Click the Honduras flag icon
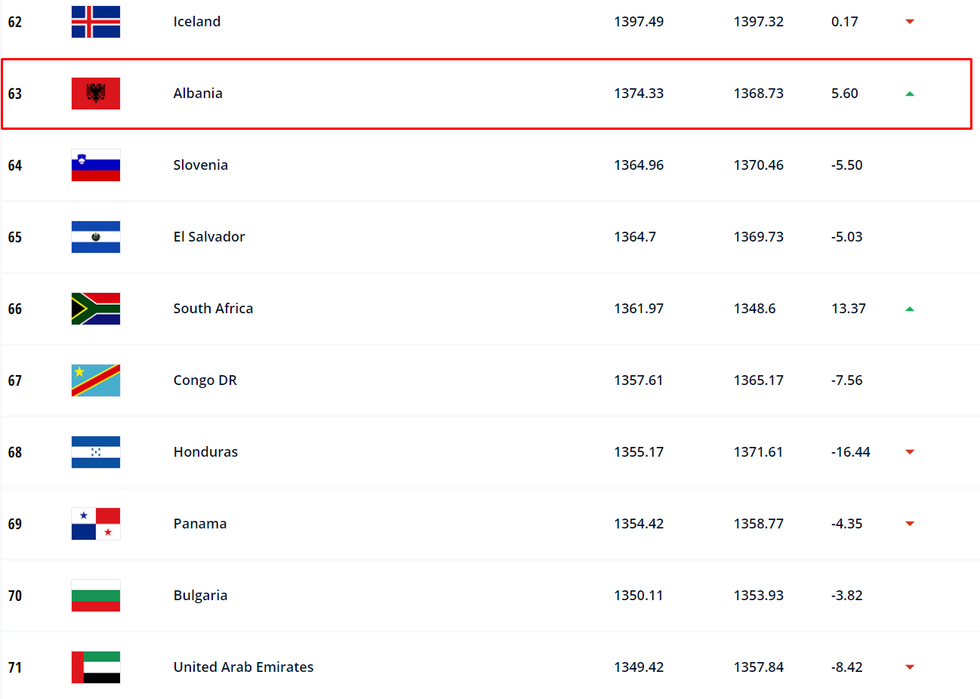The image size is (980, 699). pos(96,452)
